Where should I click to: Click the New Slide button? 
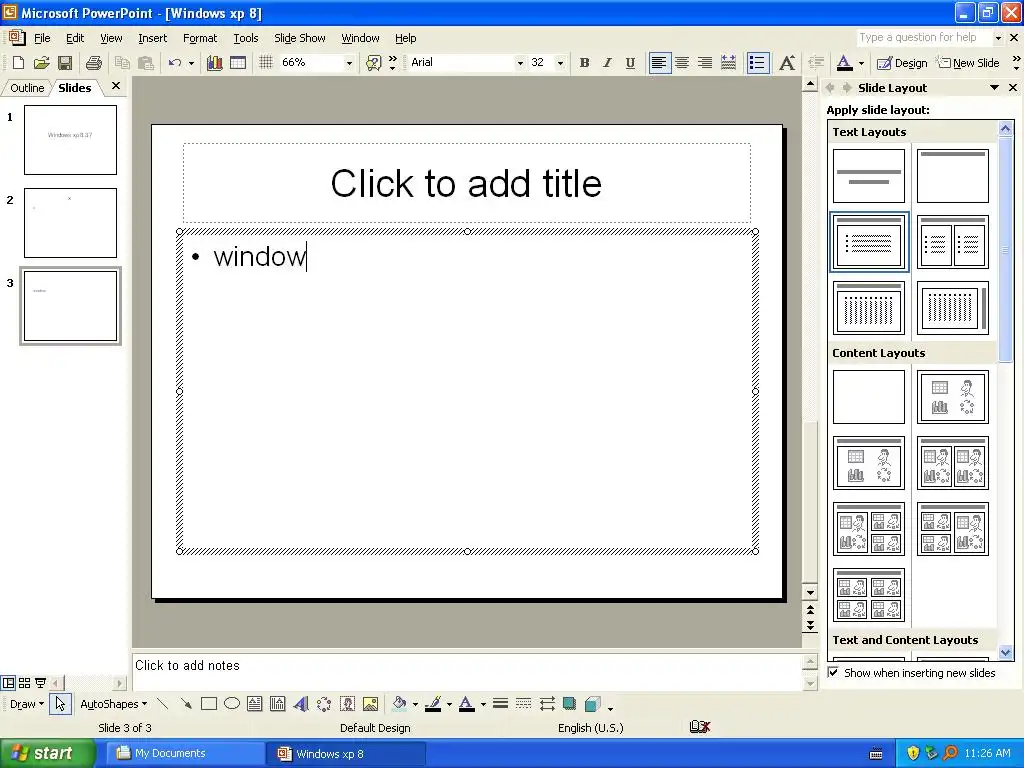tap(968, 63)
